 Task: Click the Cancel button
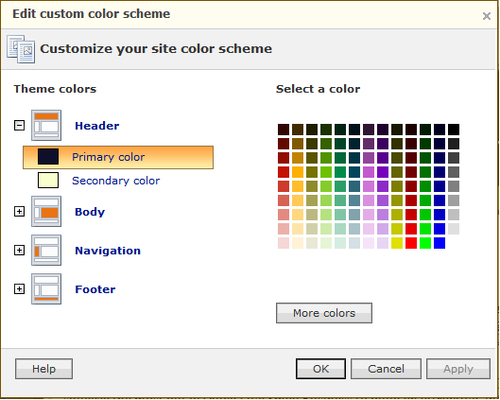(x=386, y=369)
